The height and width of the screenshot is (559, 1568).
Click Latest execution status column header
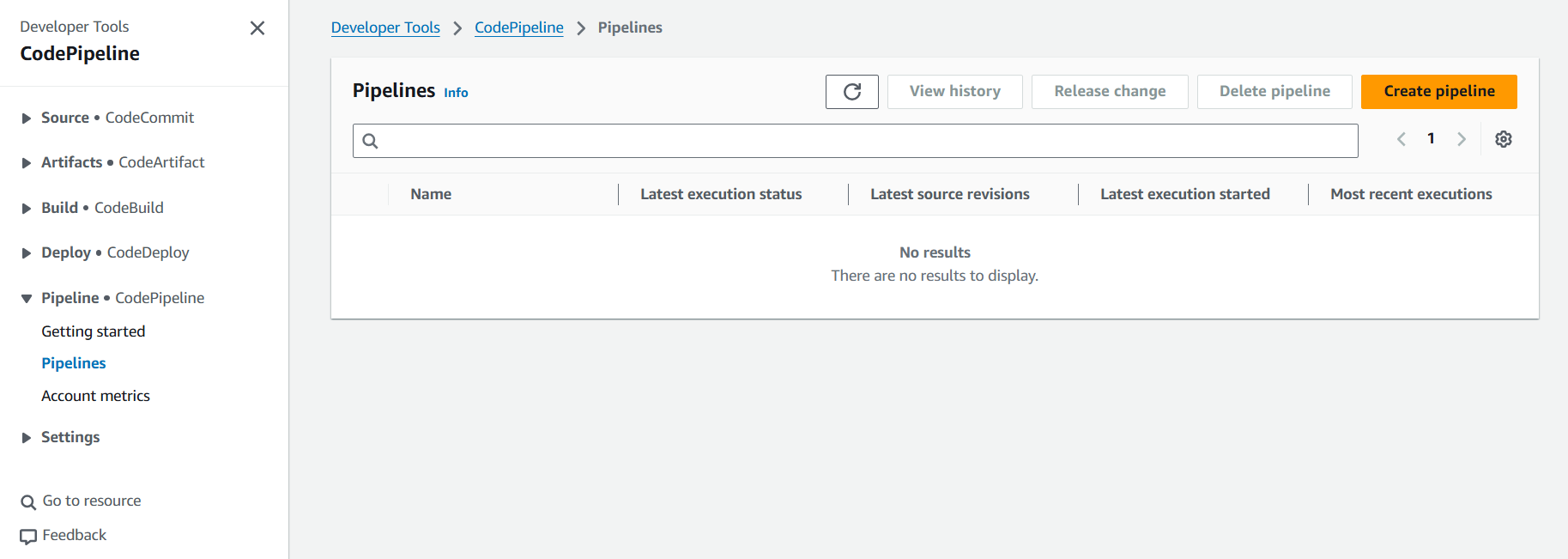pos(721,194)
